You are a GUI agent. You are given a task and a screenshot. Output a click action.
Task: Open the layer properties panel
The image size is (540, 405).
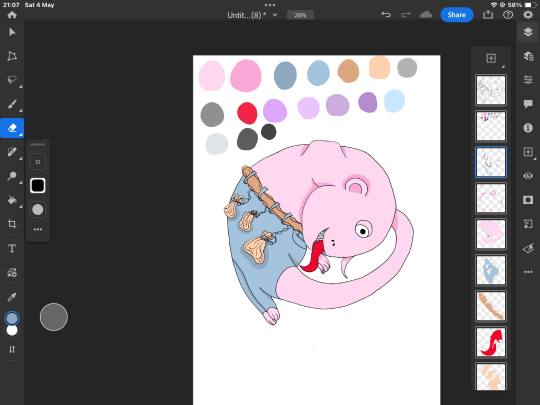point(528,80)
